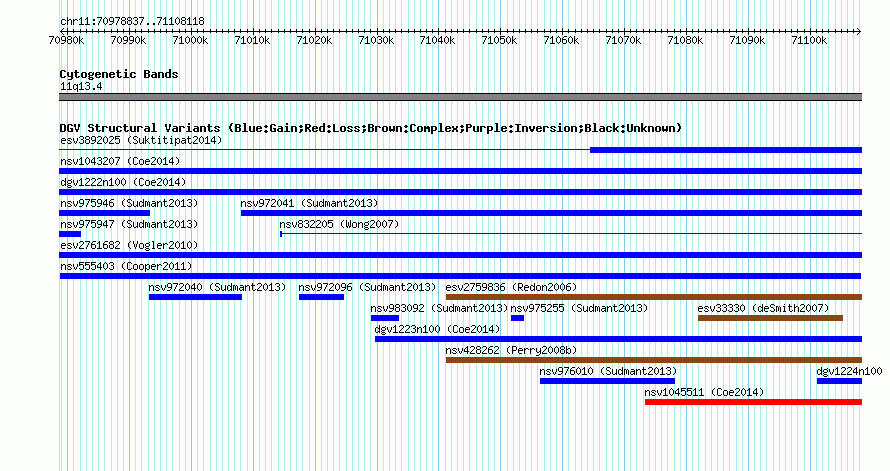Click the 71100k ruler mark
Viewport: 890px width, 471px height.
coord(809,40)
